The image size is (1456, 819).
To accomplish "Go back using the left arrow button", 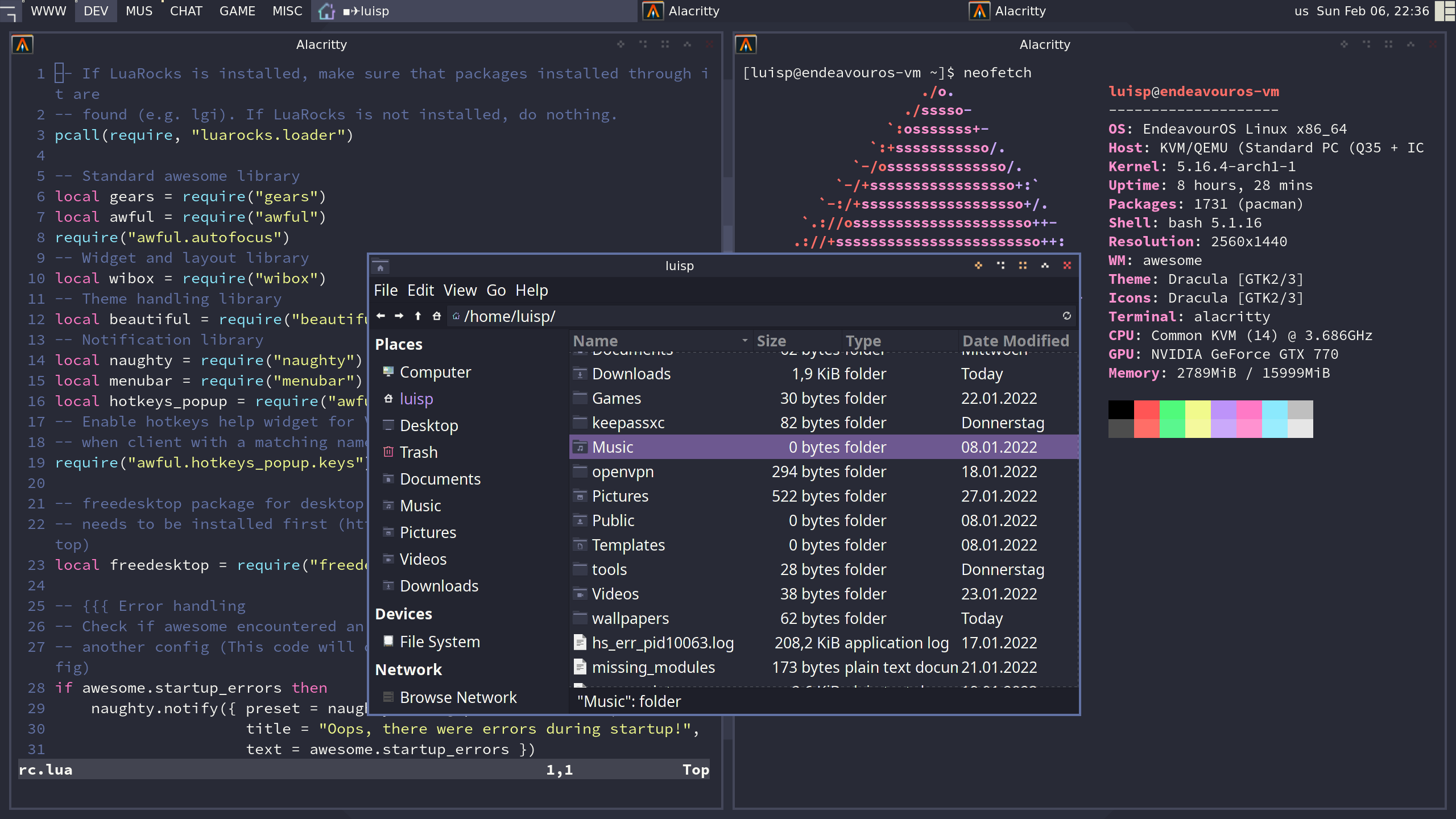I will point(380,316).
